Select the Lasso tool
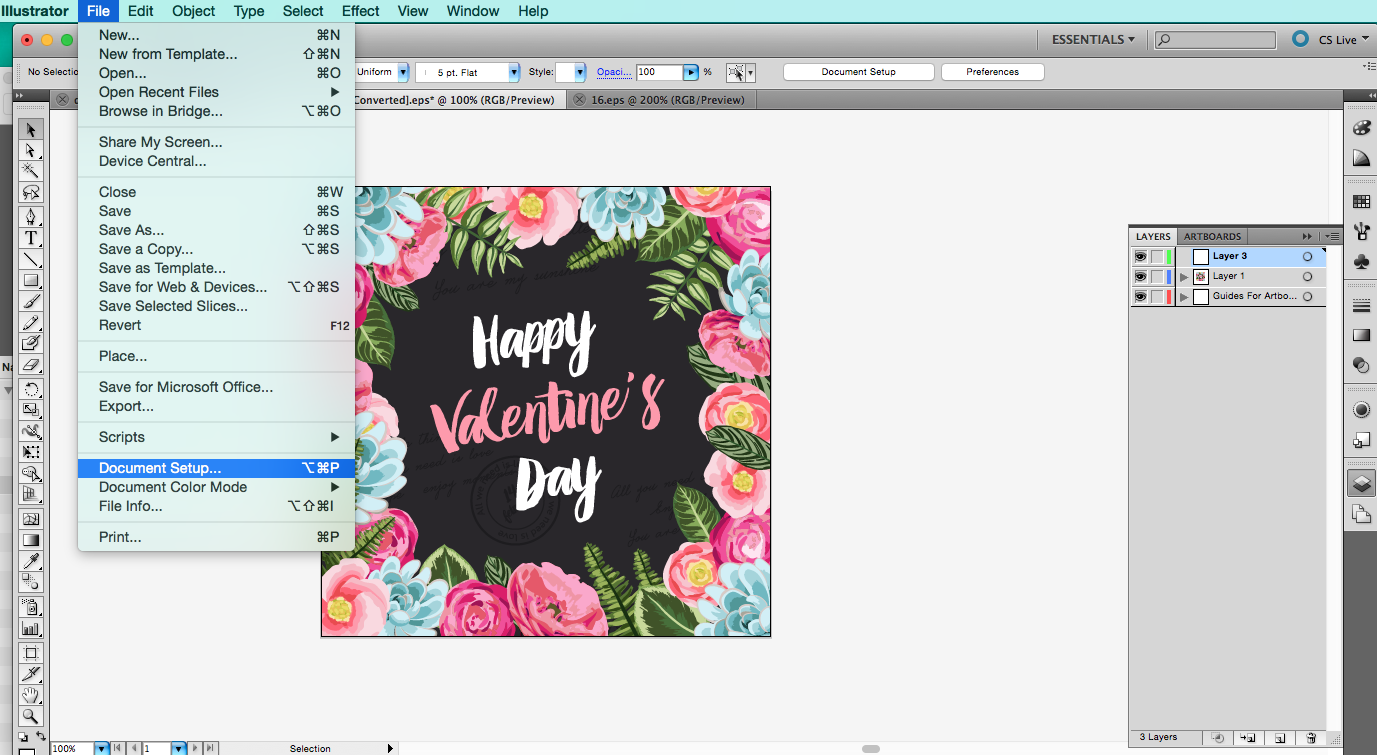 click(31, 193)
